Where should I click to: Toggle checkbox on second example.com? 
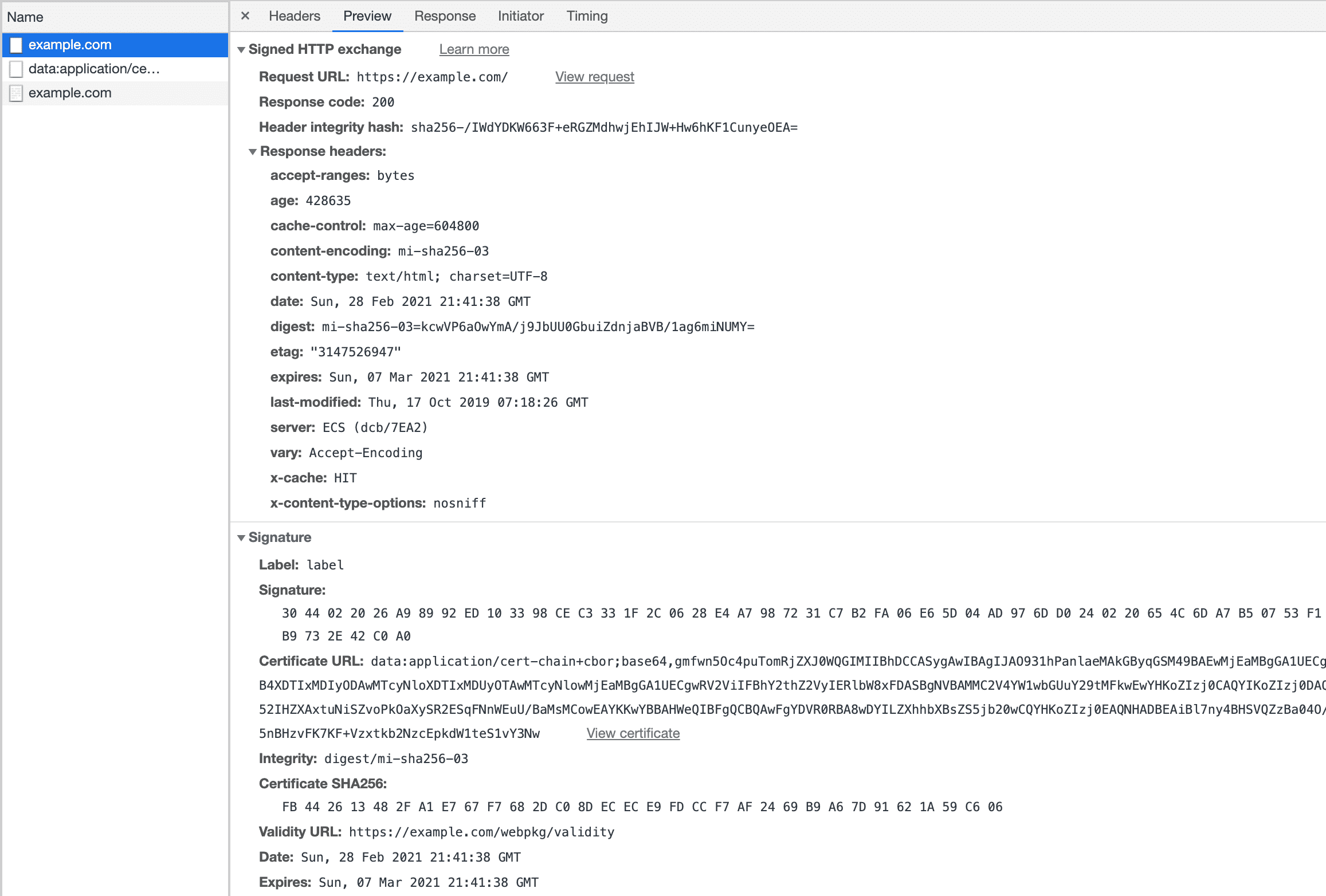pos(18,93)
